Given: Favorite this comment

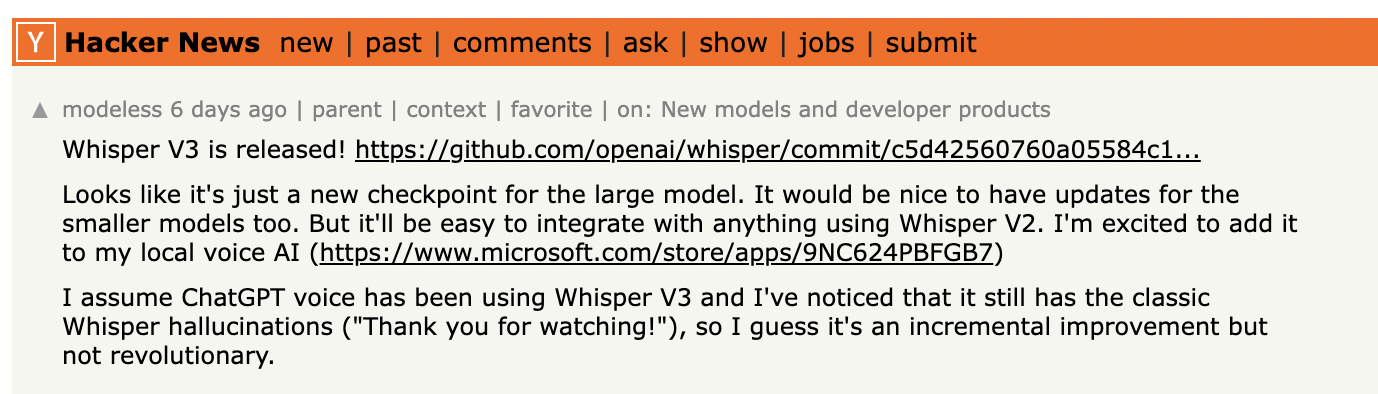Looking at the screenshot, I should (x=551, y=110).
